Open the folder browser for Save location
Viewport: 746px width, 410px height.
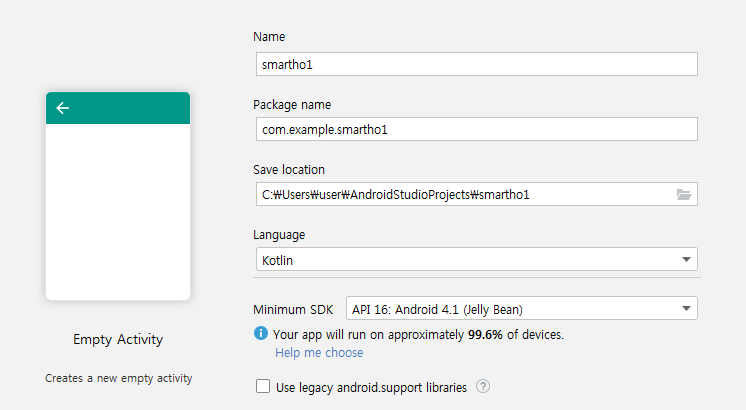684,195
